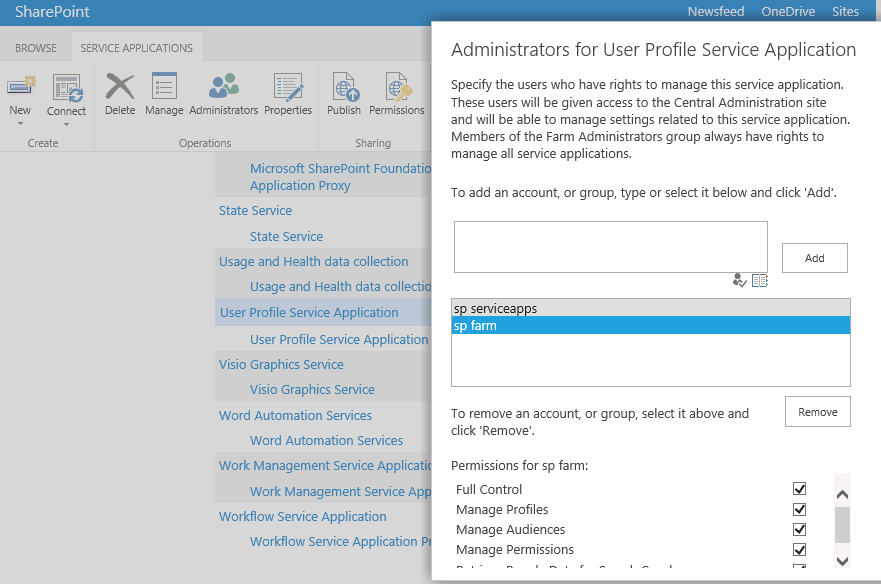Open indented Work Management Service App proxy

point(340,492)
